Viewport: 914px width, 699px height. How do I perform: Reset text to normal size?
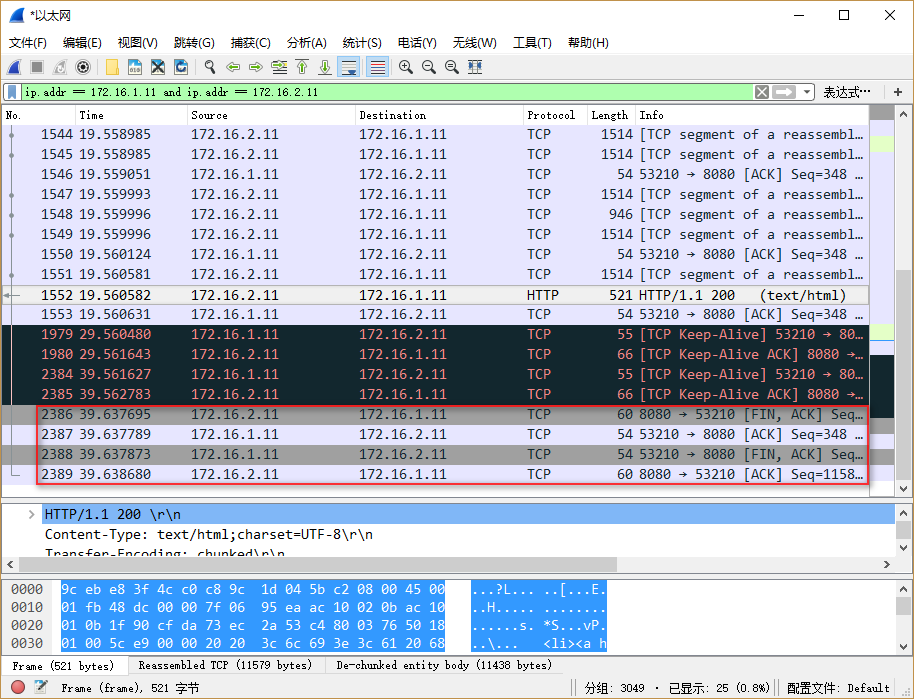click(x=452, y=67)
